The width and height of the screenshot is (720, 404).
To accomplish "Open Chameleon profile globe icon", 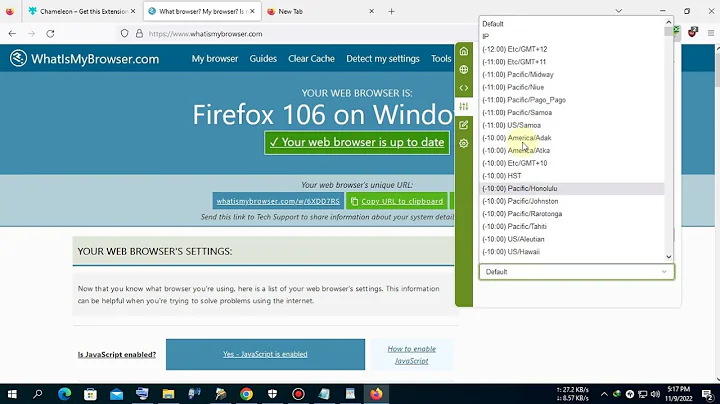I will tap(464, 69).
